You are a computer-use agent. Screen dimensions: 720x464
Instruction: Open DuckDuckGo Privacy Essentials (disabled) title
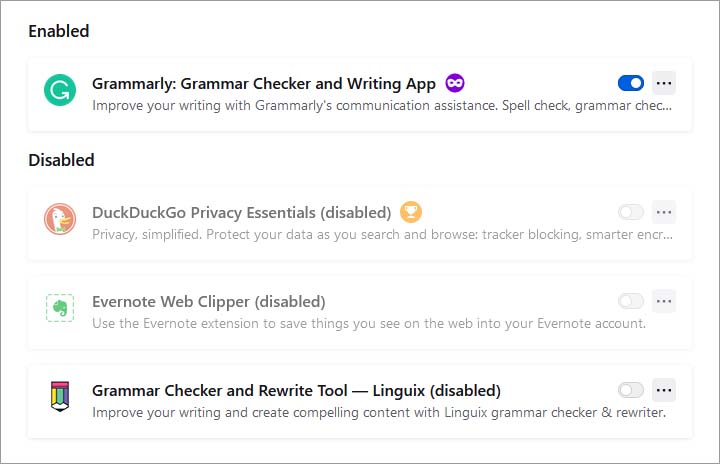(x=241, y=212)
